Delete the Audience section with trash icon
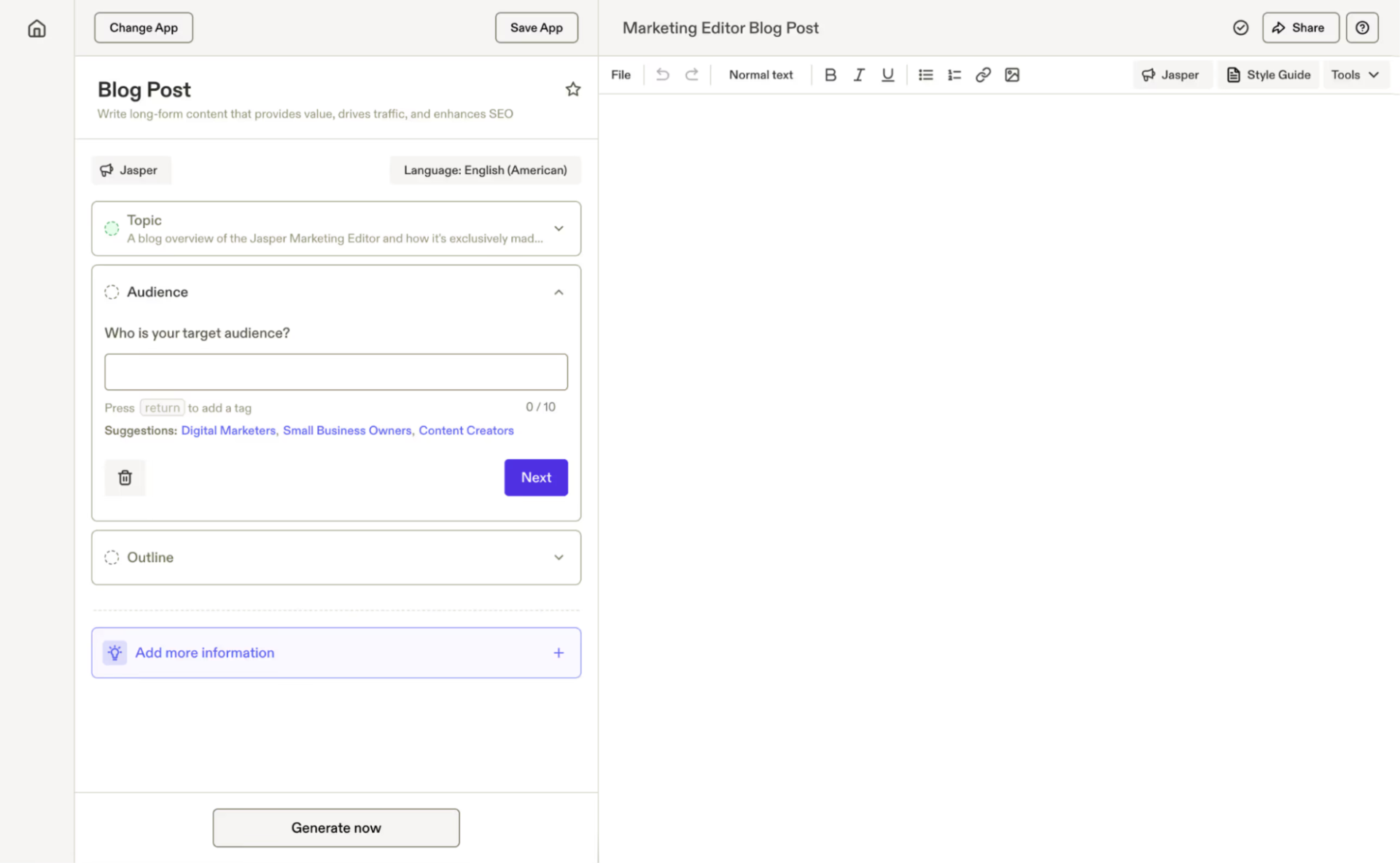This screenshot has width=1400, height=863. tap(125, 478)
